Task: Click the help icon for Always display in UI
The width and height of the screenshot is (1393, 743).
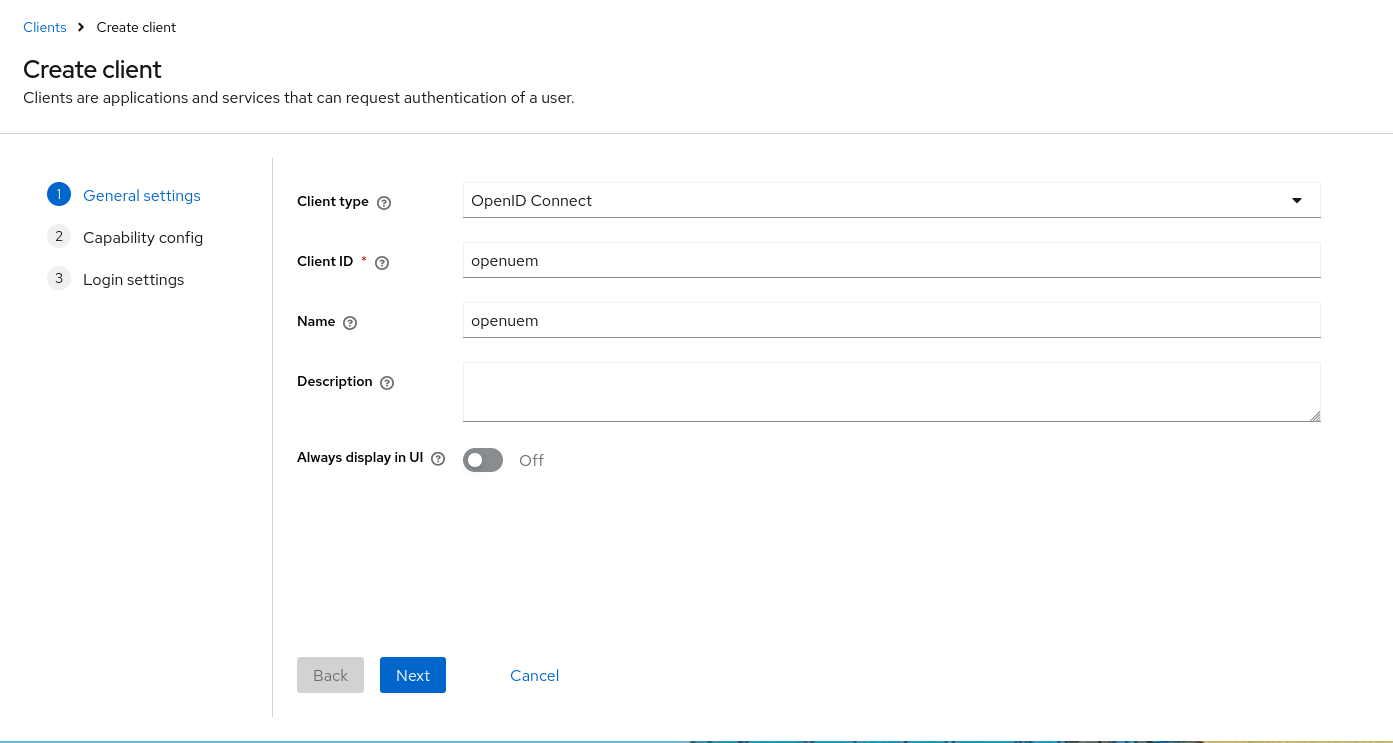Action: (x=438, y=458)
